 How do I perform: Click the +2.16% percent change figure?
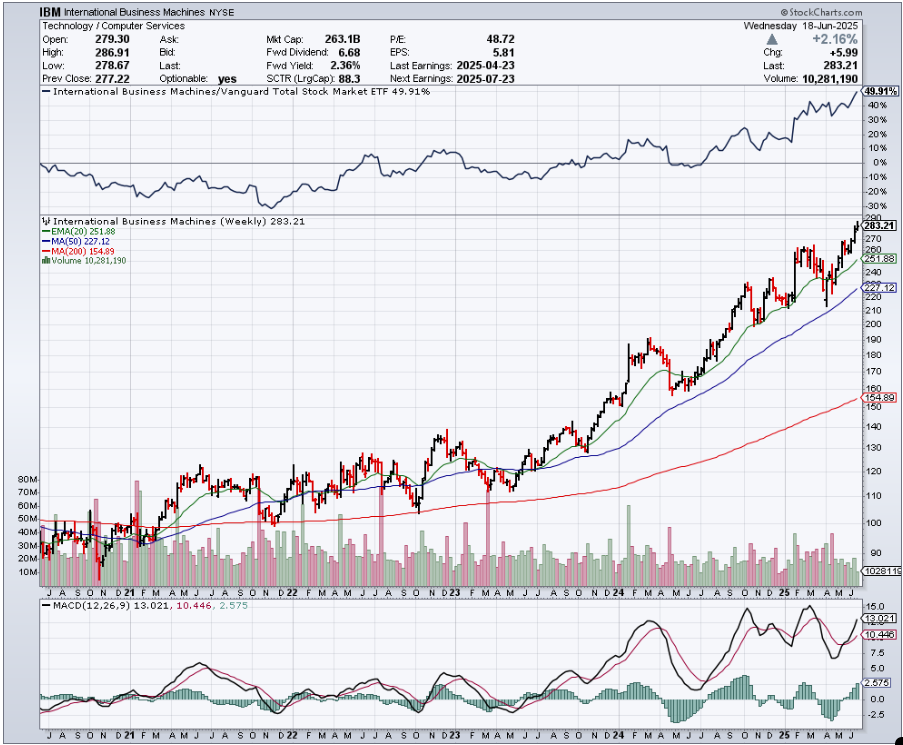point(835,39)
